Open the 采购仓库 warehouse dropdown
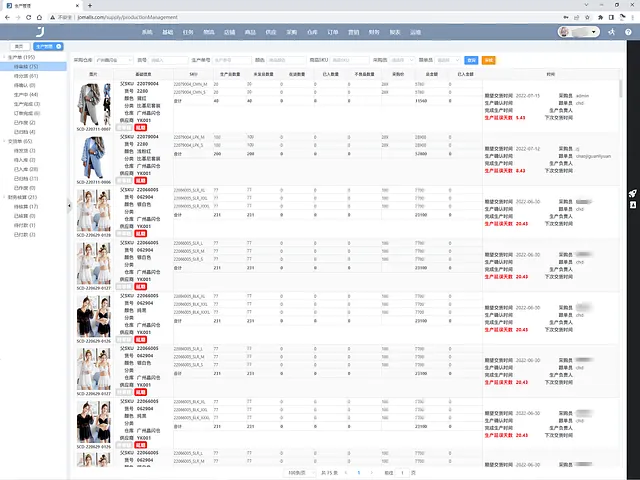Screen dimensions: 640x480 coord(114,60)
